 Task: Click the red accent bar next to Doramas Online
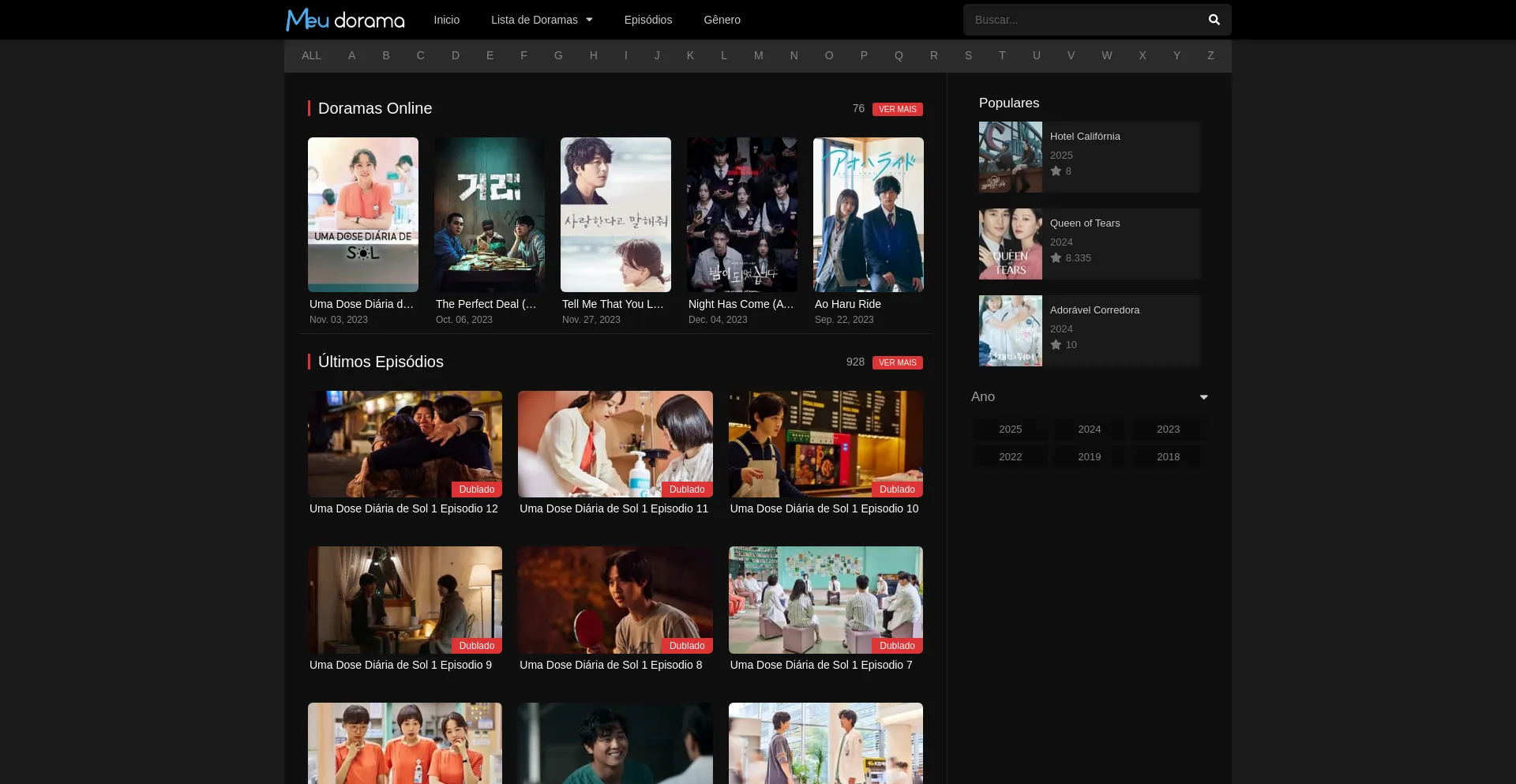coord(310,108)
